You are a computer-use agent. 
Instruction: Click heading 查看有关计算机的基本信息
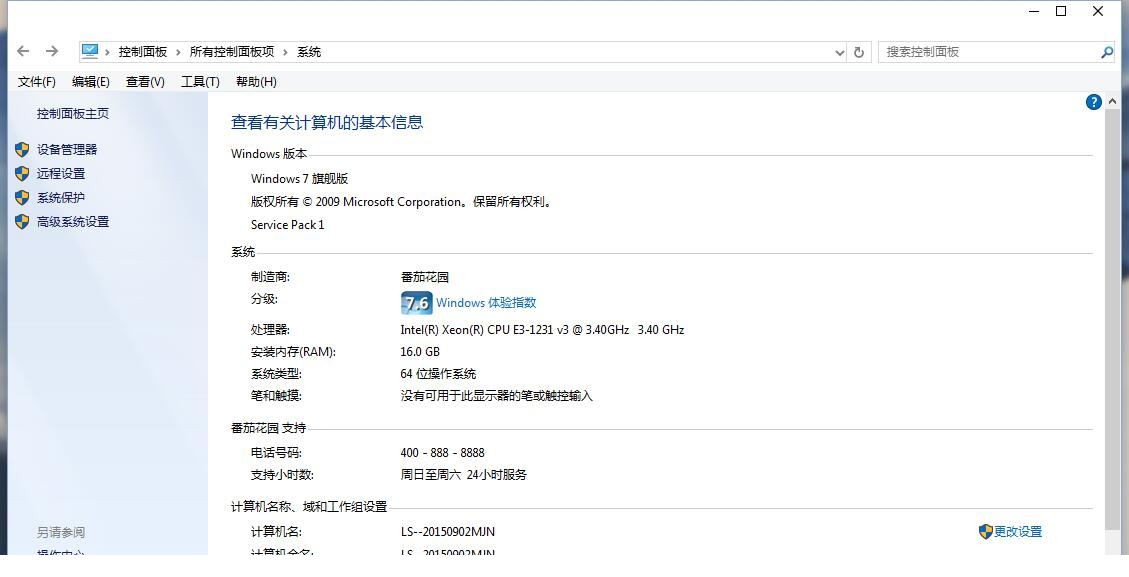327,122
